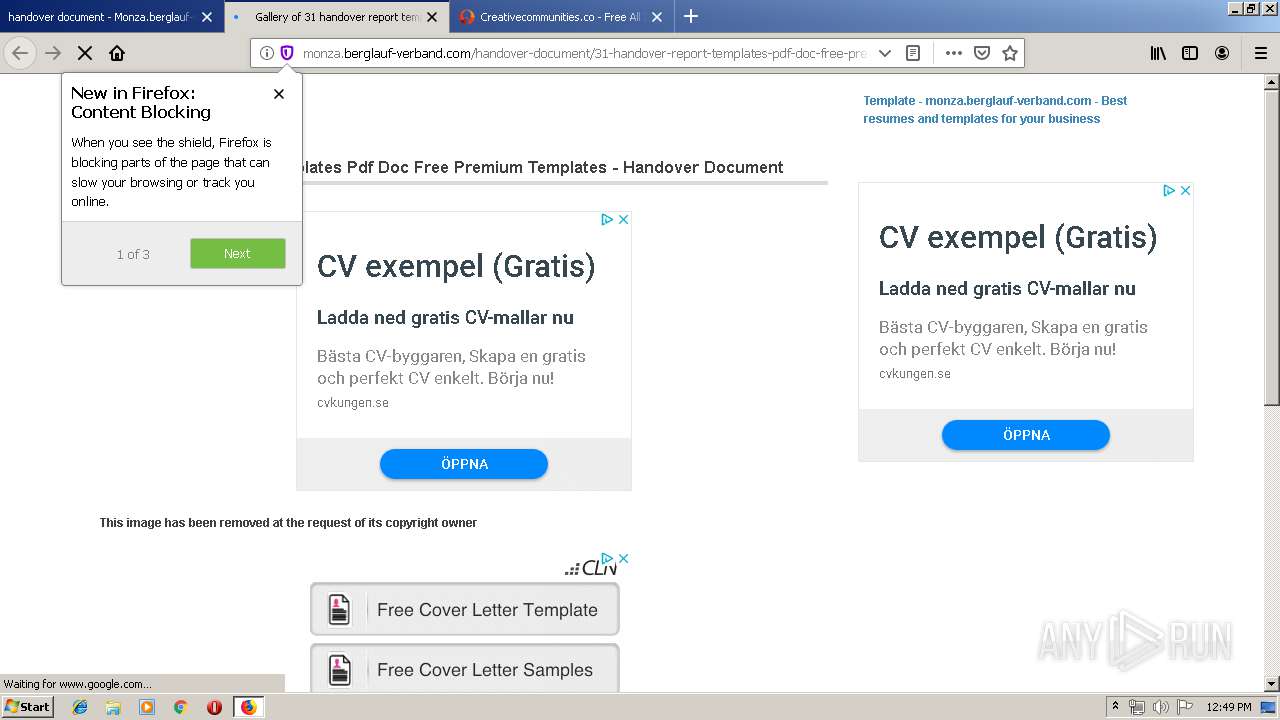Viewport: 1280px width, 720px height.
Task: Switch to Creativecommunities.co tab
Action: point(561,17)
